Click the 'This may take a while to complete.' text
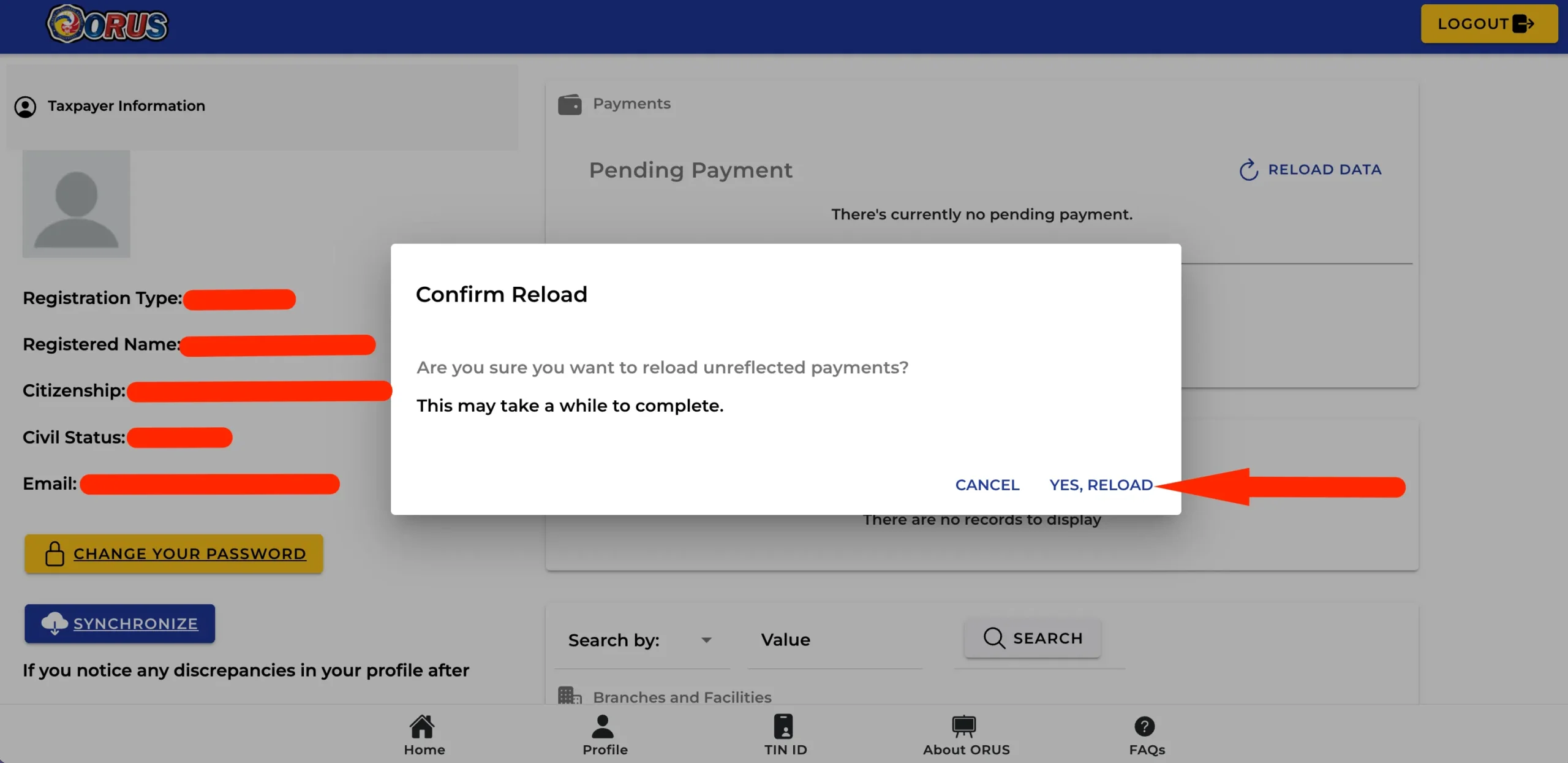Screen dimensions: 1568x763 coord(570,406)
